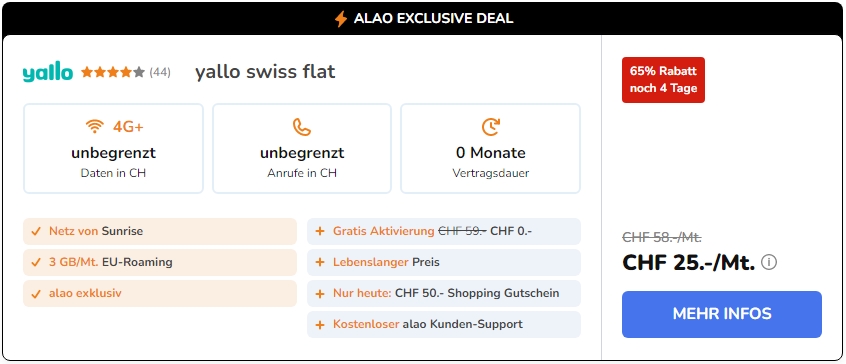The image size is (846, 364).
Task: Click checkmark next to alao exklusiv
Action: [x=36, y=294]
